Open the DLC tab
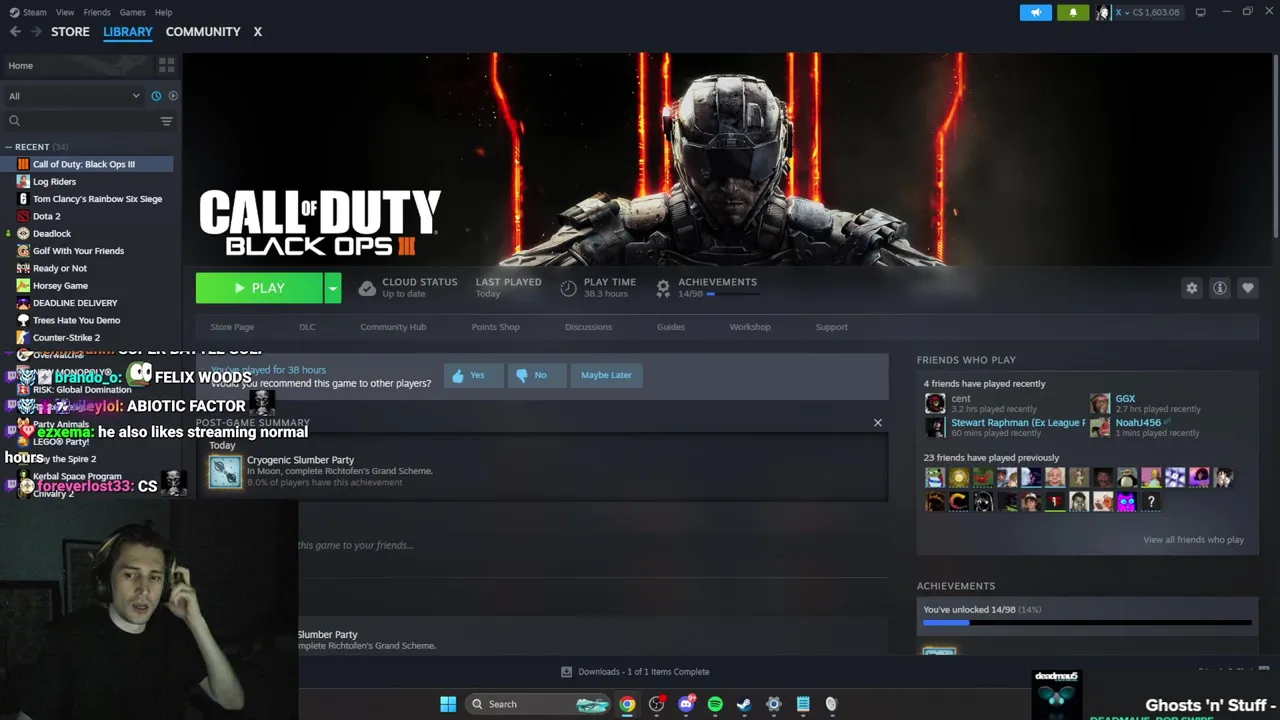1280x720 pixels. (307, 327)
